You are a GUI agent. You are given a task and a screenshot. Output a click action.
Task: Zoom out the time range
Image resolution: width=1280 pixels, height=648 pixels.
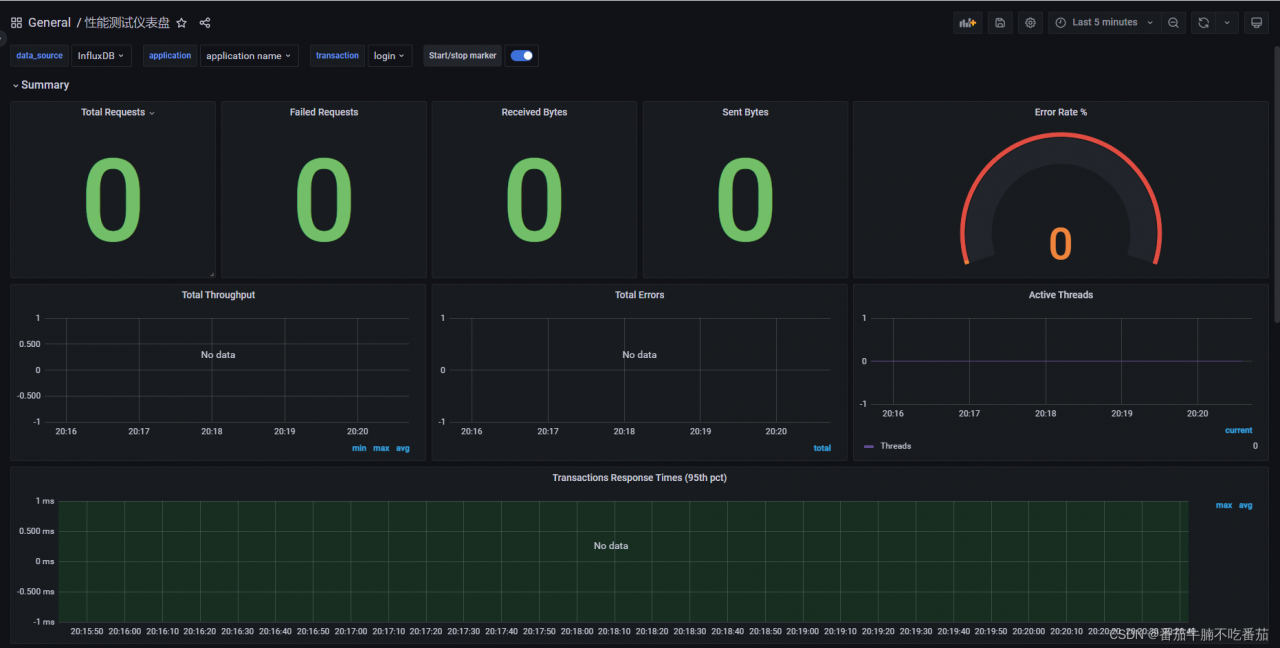pyautogui.click(x=1173, y=23)
